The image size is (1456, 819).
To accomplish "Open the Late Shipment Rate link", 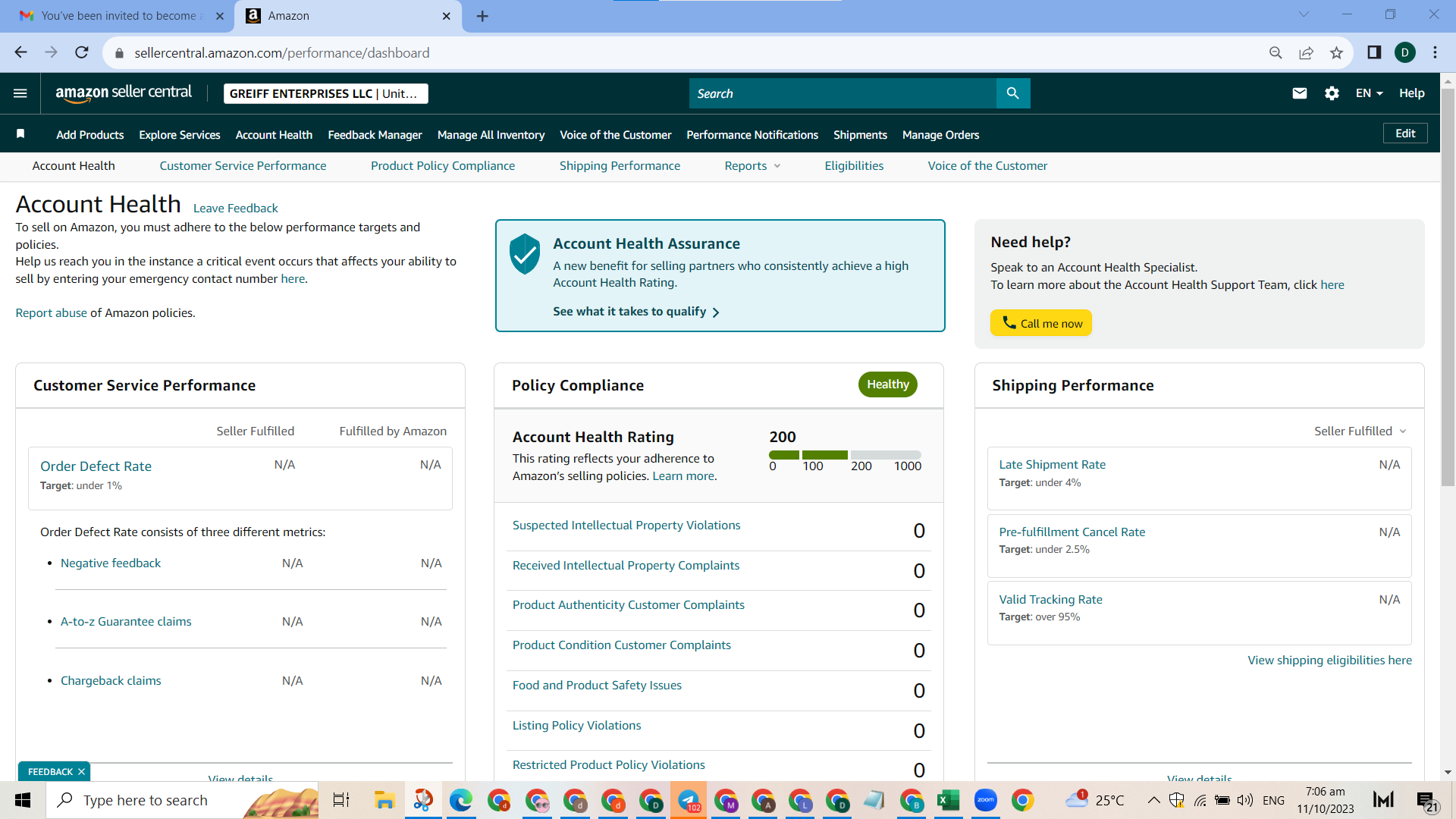I will (x=1052, y=465).
